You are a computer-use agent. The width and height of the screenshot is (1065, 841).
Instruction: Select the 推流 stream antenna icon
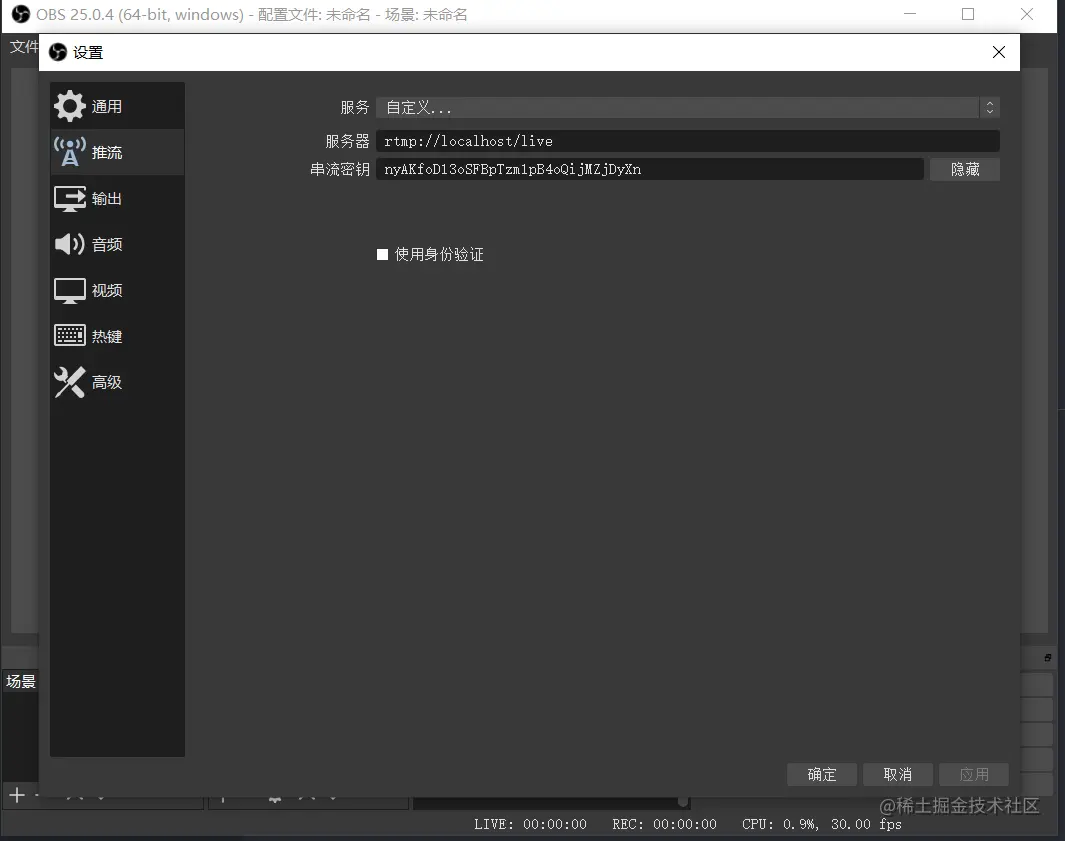click(69, 152)
